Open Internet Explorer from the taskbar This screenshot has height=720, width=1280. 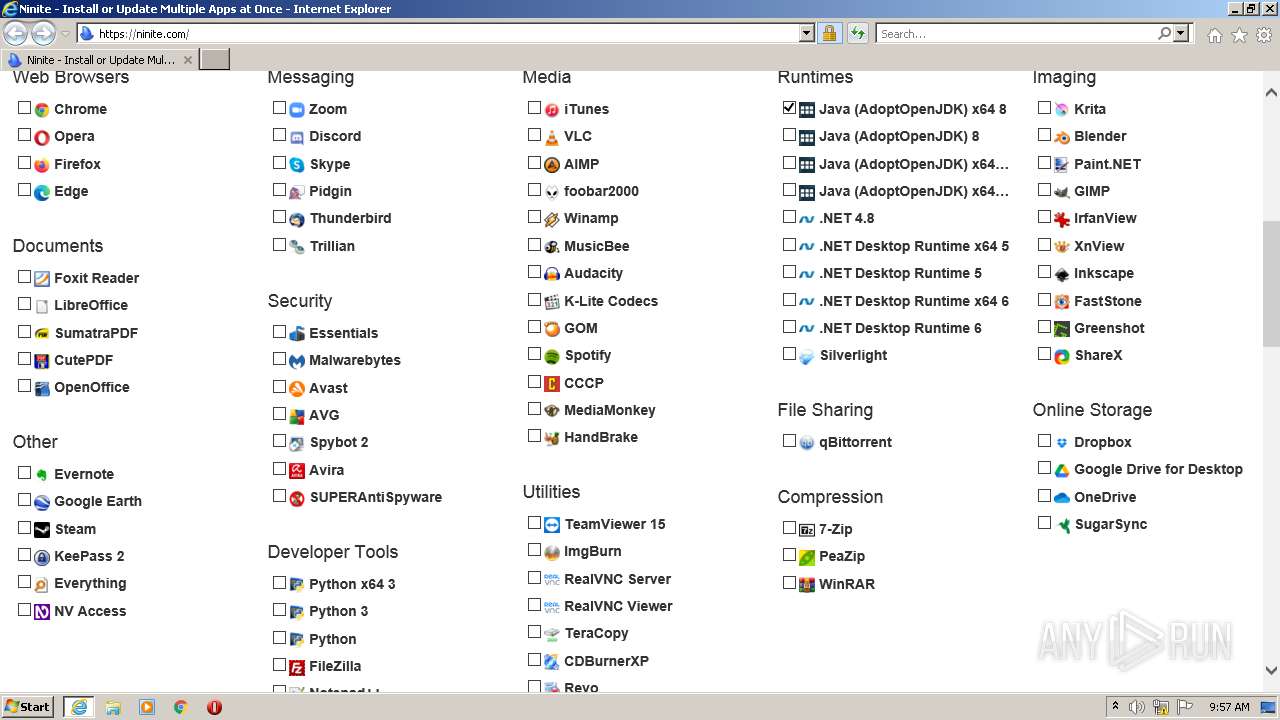[x=79, y=707]
